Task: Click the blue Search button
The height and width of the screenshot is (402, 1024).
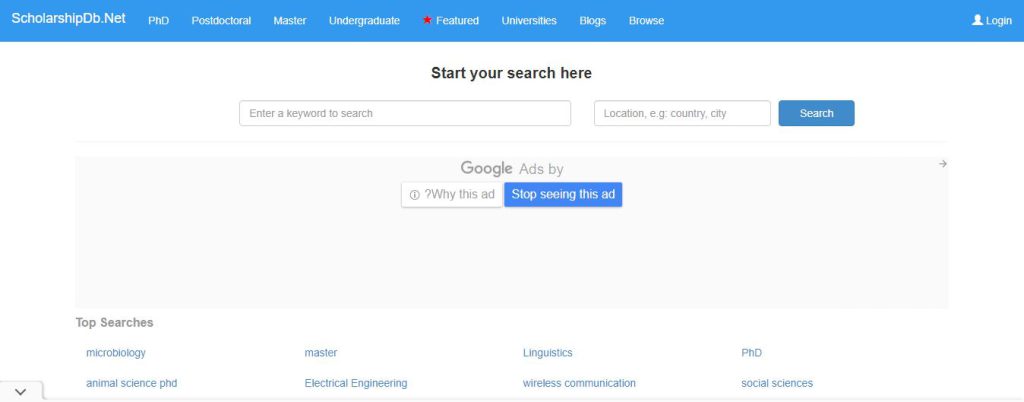Action: 816,113
